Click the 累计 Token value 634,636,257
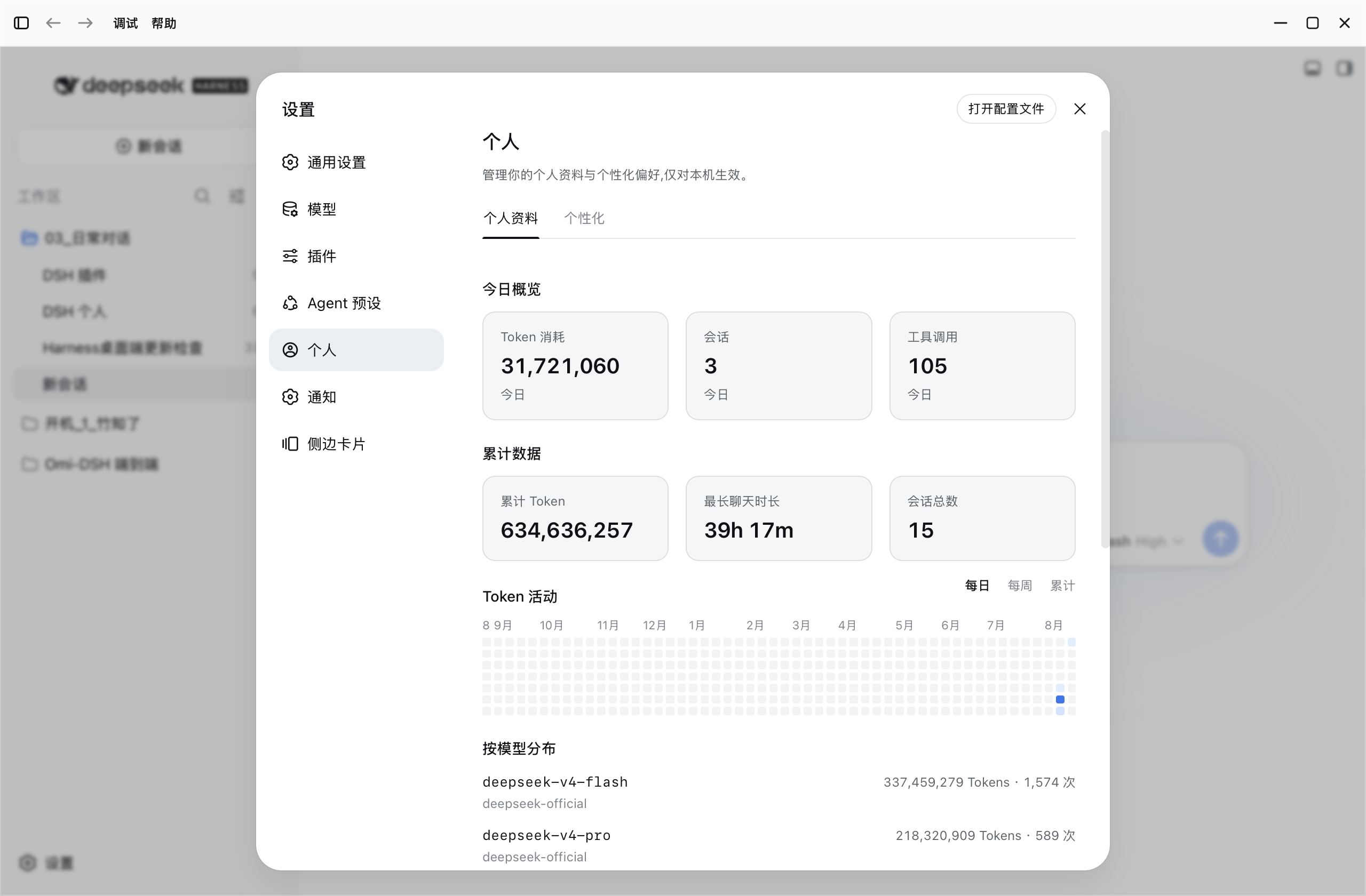This screenshot has height=896, width=1366. coord(567,530)
